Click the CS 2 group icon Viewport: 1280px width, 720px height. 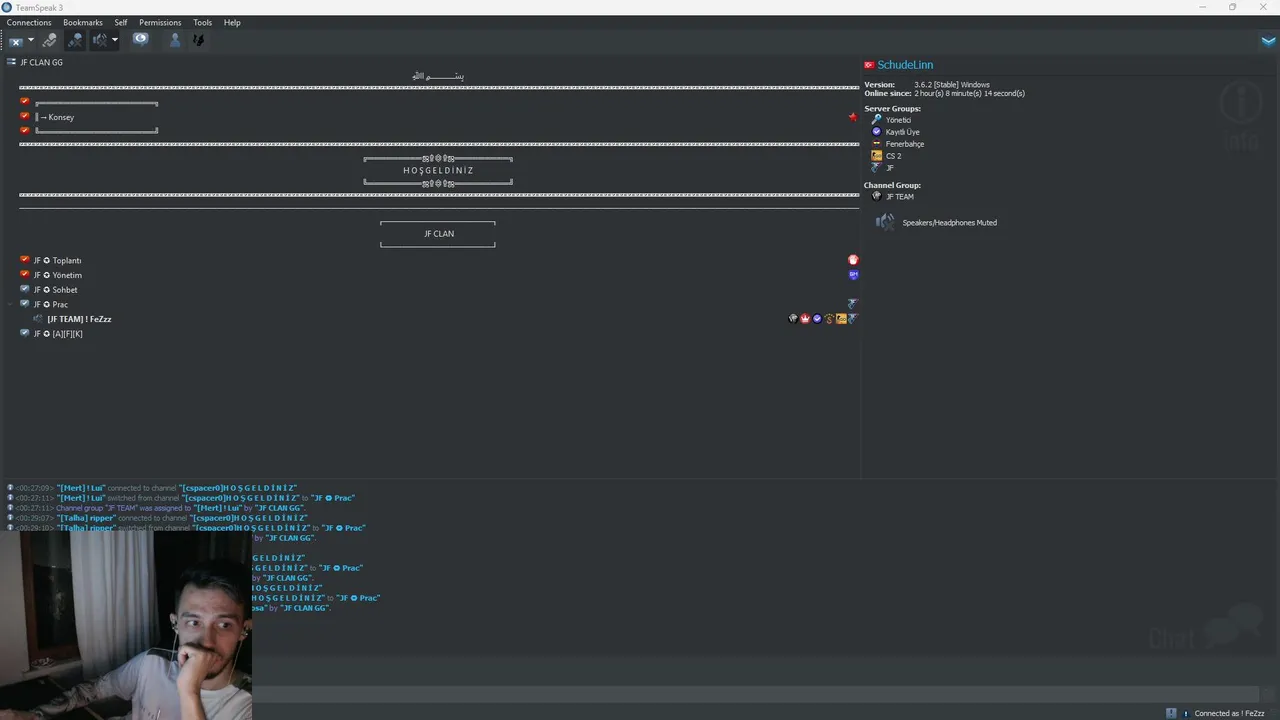(x=877, y=156)
